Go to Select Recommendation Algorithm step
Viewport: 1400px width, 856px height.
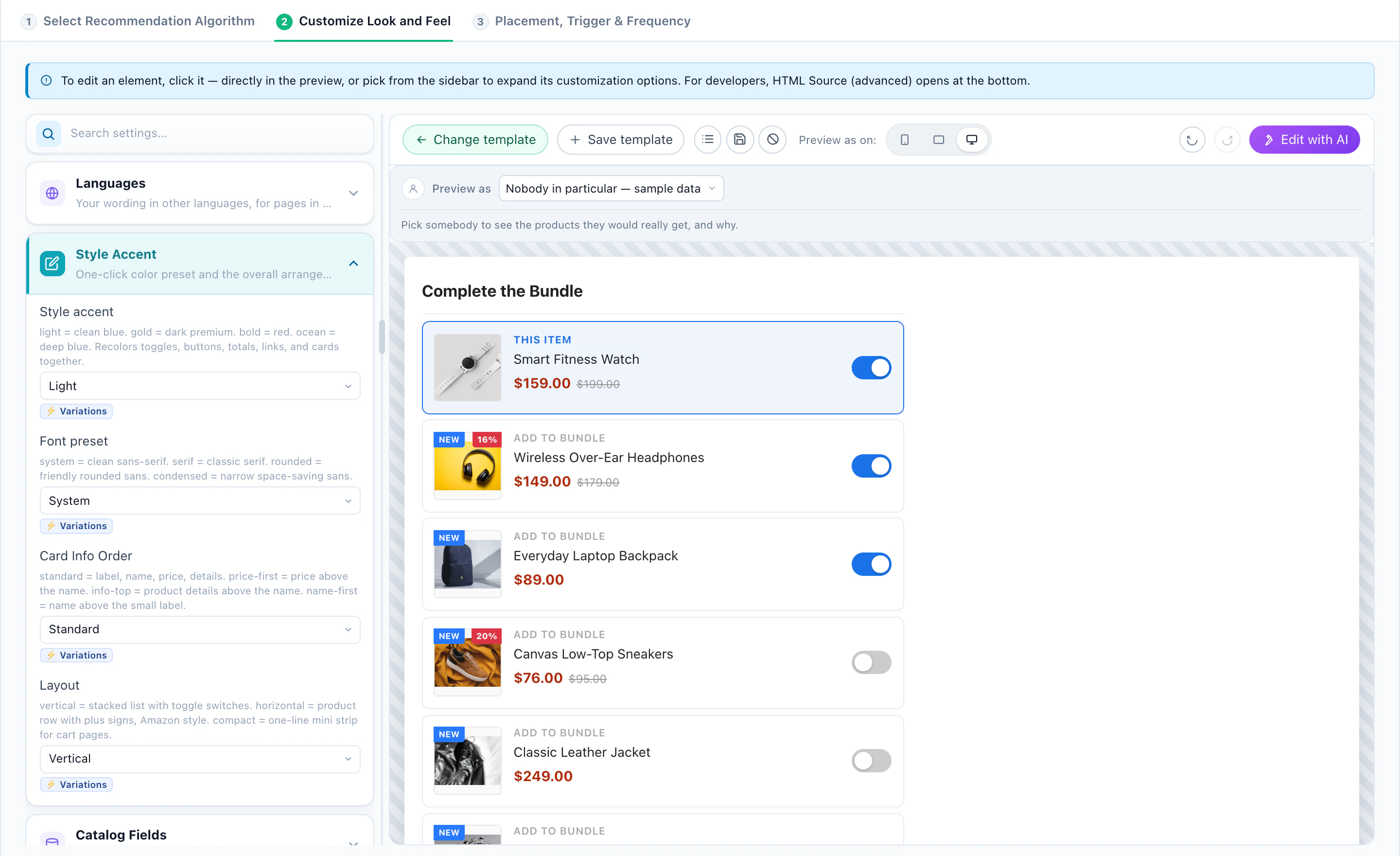click(138, 21)
